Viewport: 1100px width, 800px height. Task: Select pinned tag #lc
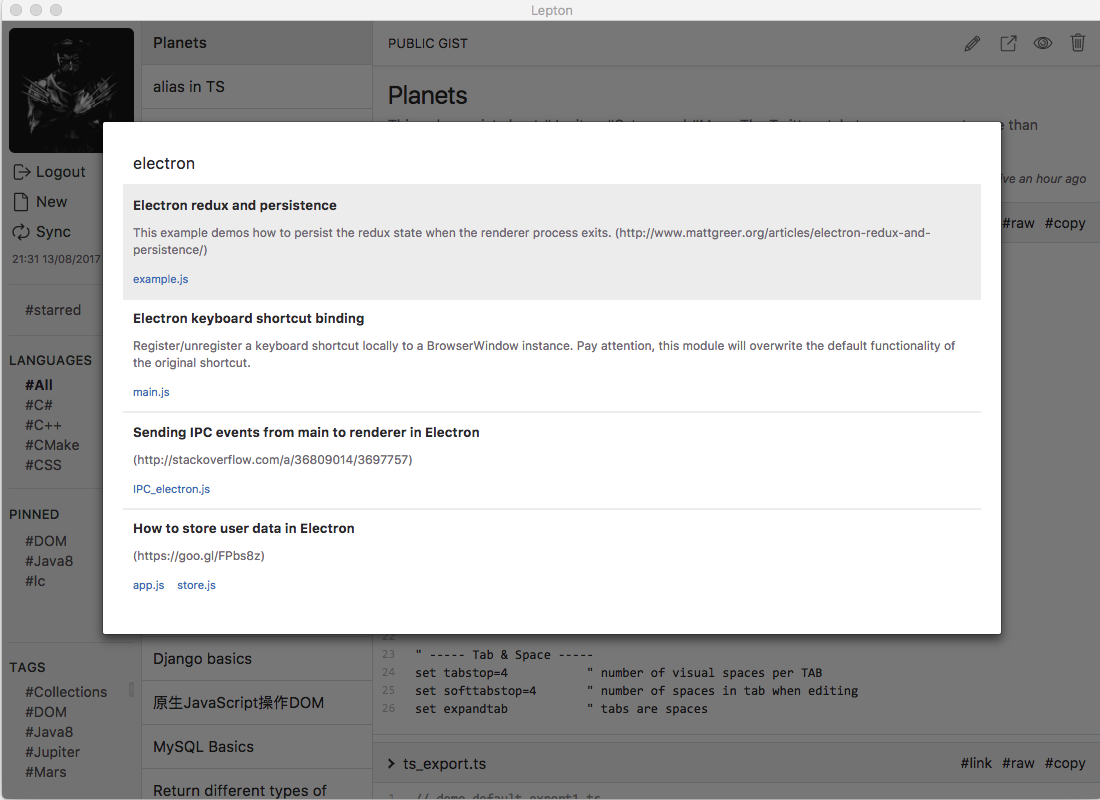pyautogui.click(x=35, y=581)
